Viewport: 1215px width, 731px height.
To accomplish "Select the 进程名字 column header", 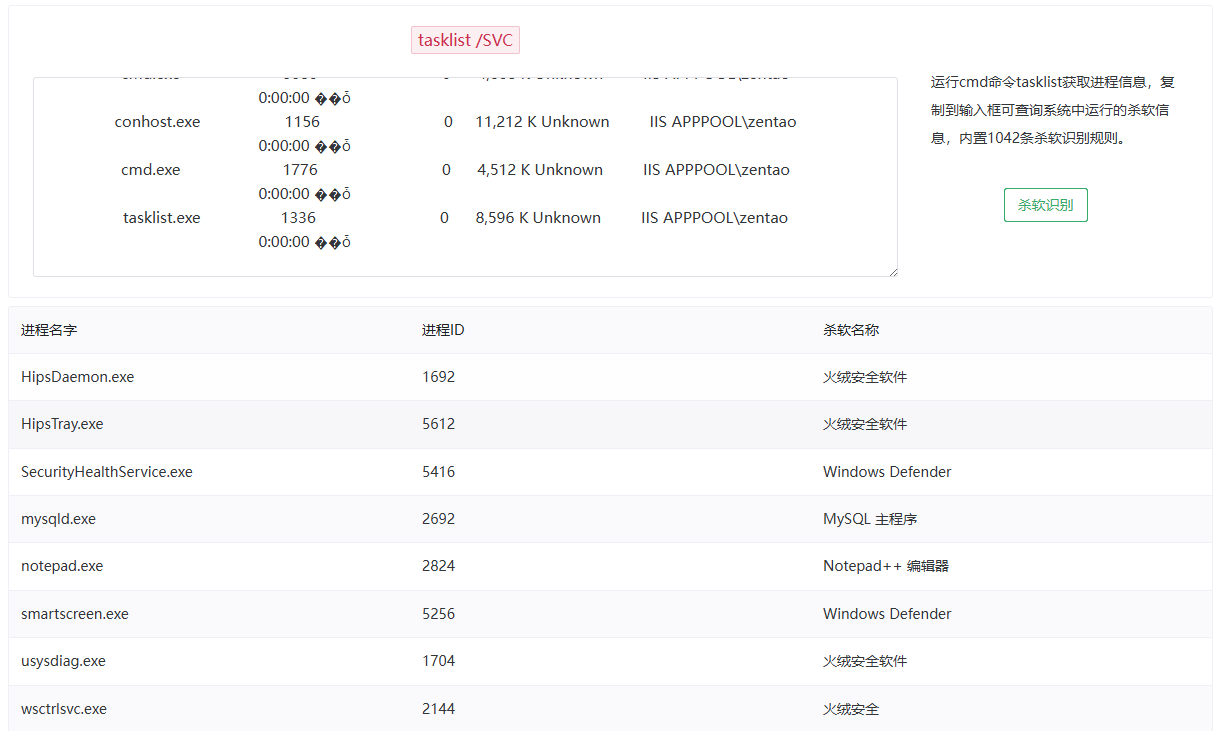I will pos(49,330).
